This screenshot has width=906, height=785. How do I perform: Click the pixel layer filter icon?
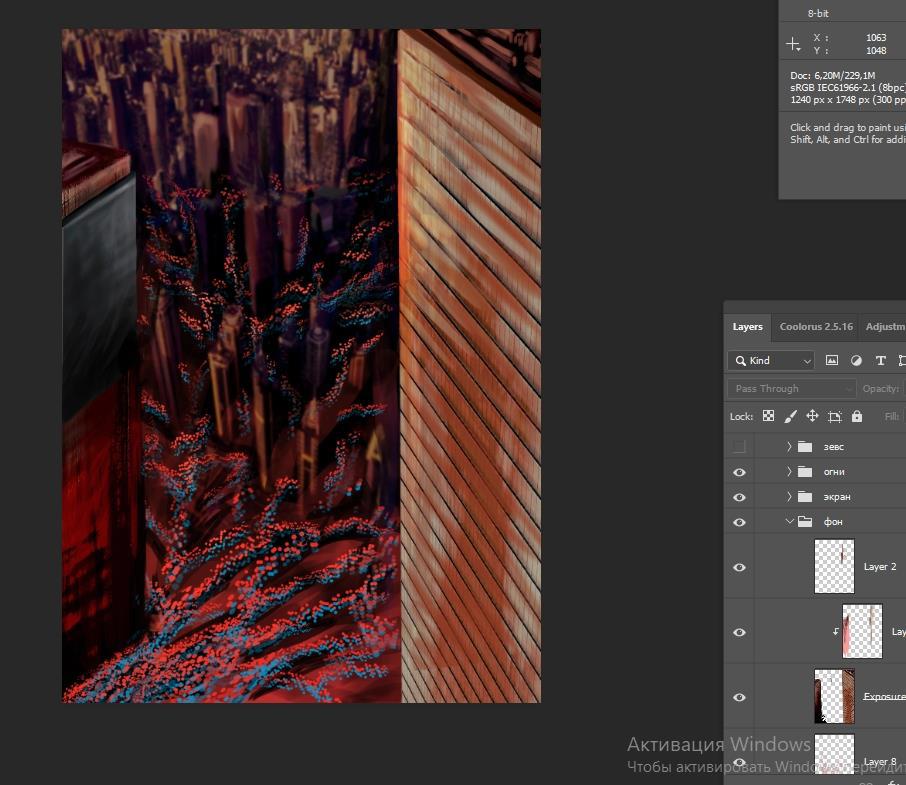coord(833,361)
